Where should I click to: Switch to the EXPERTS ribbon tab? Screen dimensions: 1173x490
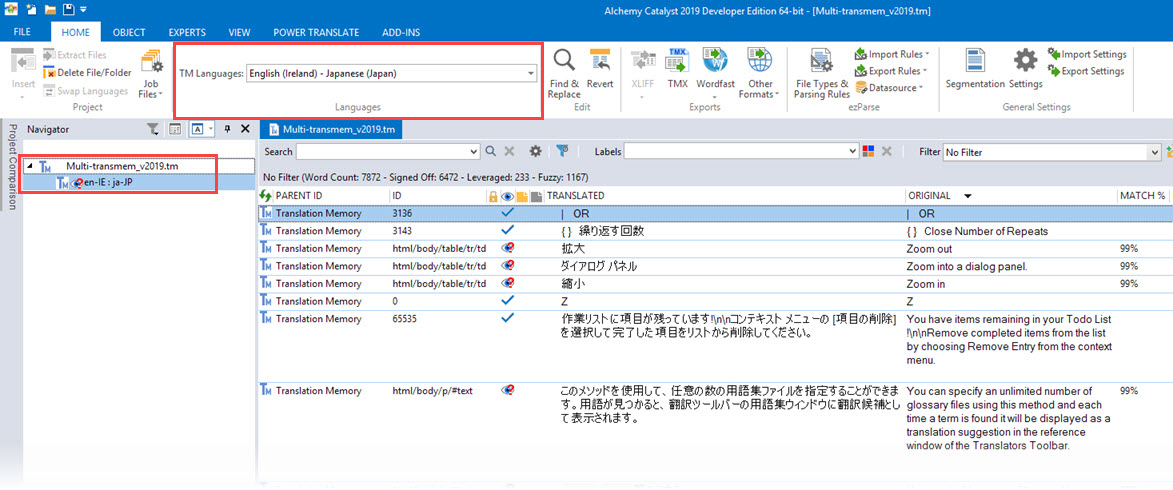click(187, 32)
